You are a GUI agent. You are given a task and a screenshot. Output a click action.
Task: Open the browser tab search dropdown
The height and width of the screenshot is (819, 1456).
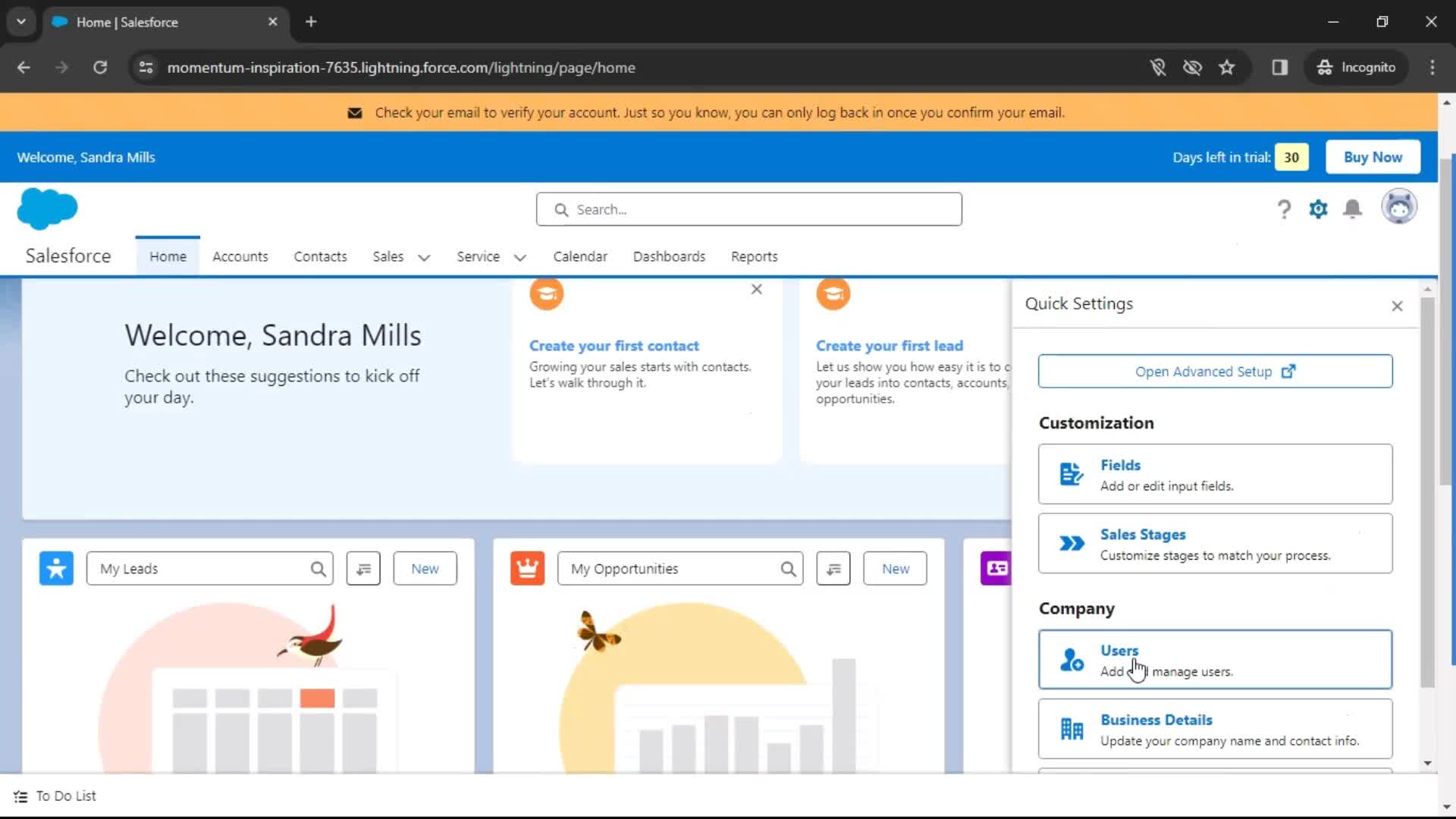pos(21,21)
